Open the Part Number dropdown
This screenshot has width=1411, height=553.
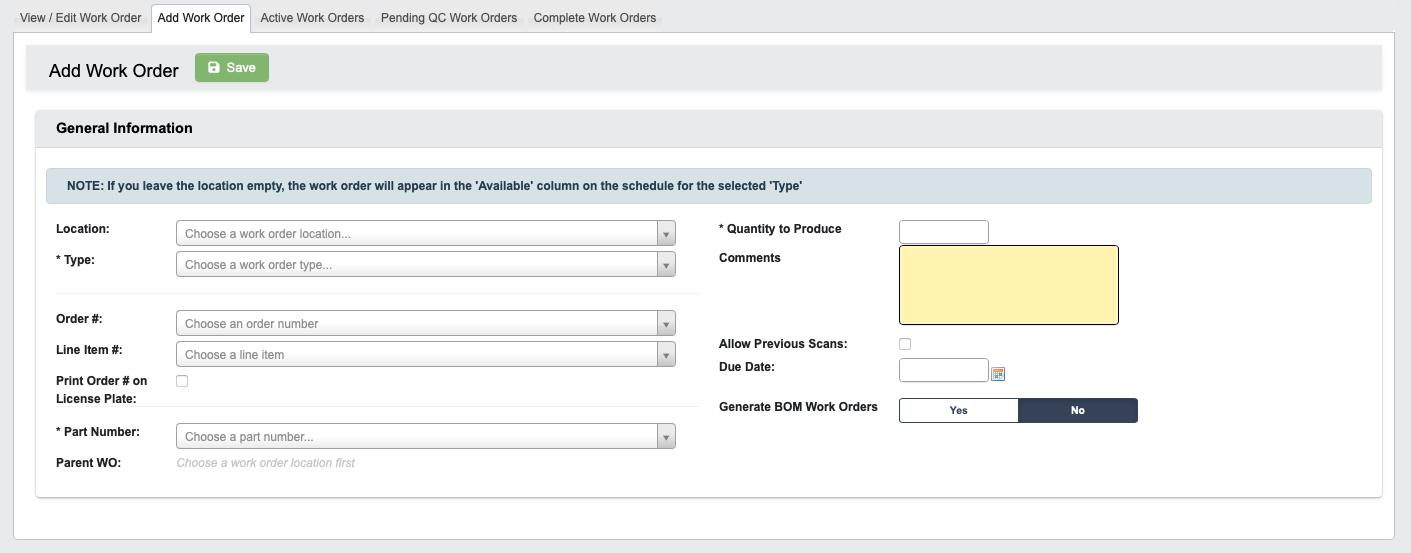(x=426, y=436)
